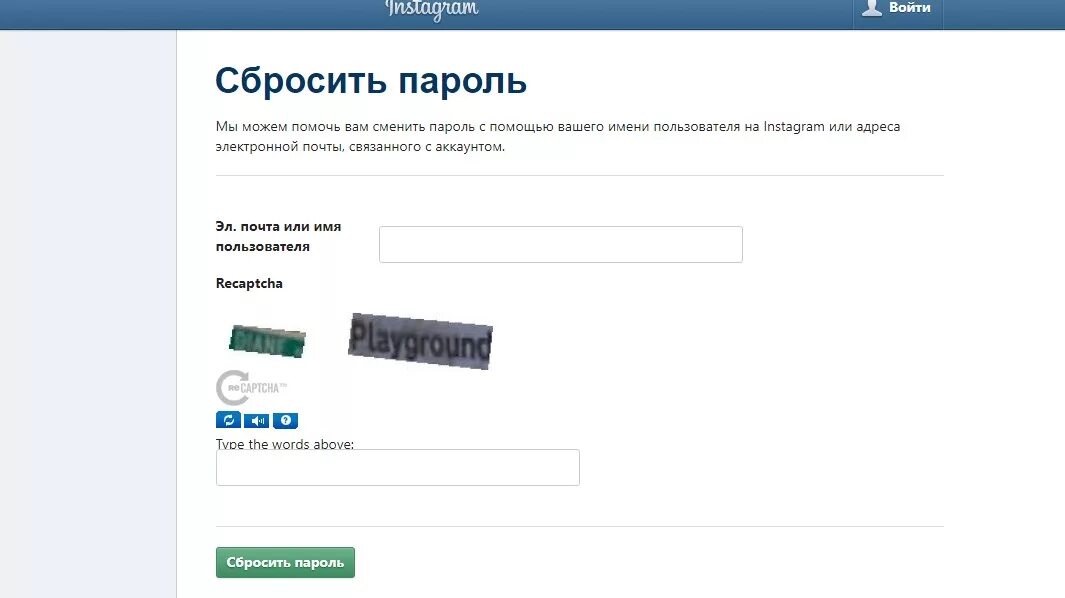Screen dimensions: 1065x598
Task: Click the user silhouette icon beside Войти
Action: (871, 7)
